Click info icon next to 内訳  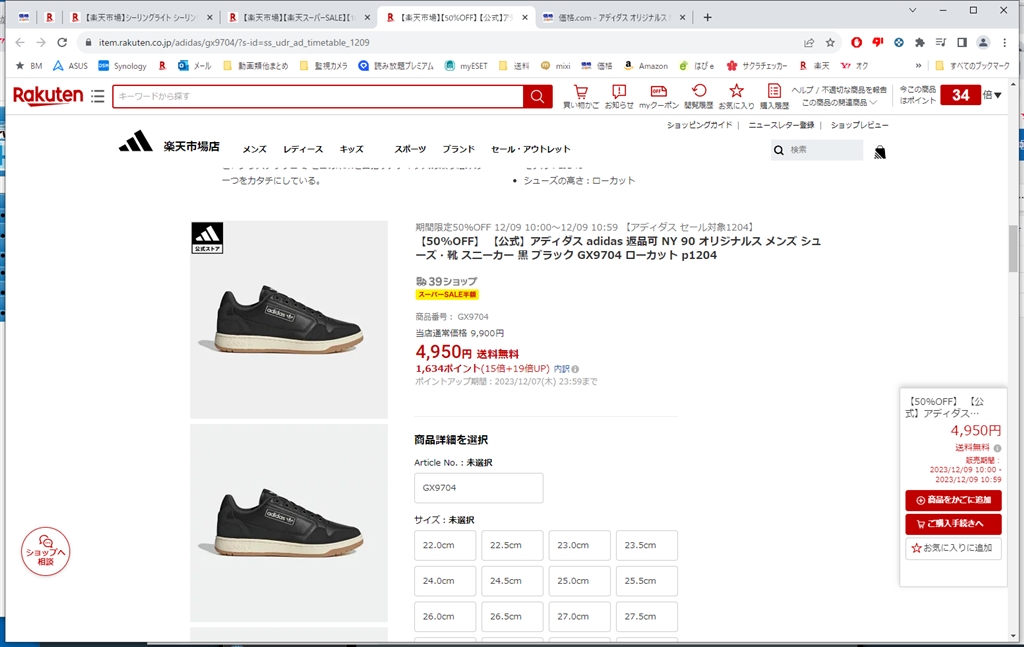coord(575,369)
